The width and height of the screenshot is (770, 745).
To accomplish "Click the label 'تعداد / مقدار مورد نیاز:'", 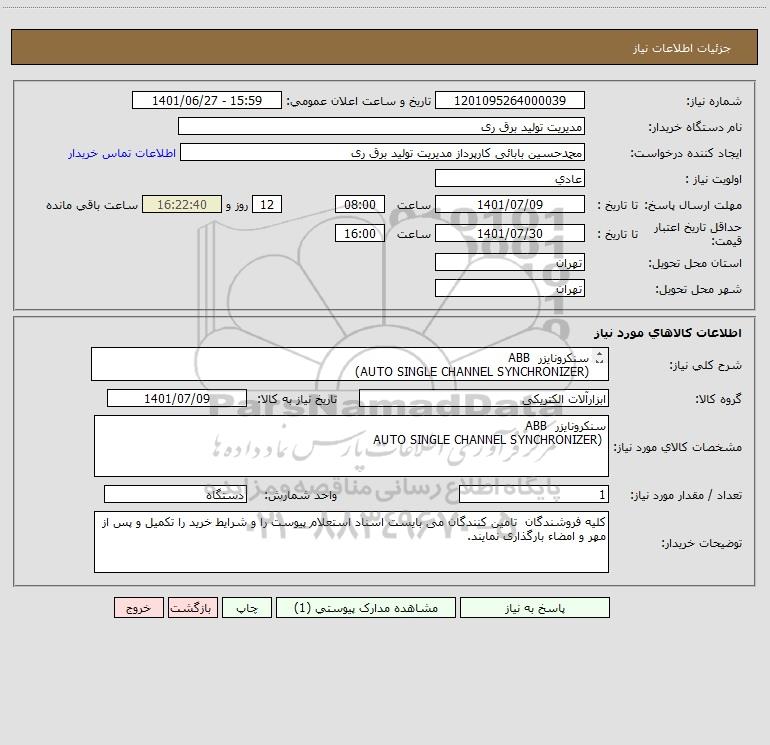I will (686, 495).
